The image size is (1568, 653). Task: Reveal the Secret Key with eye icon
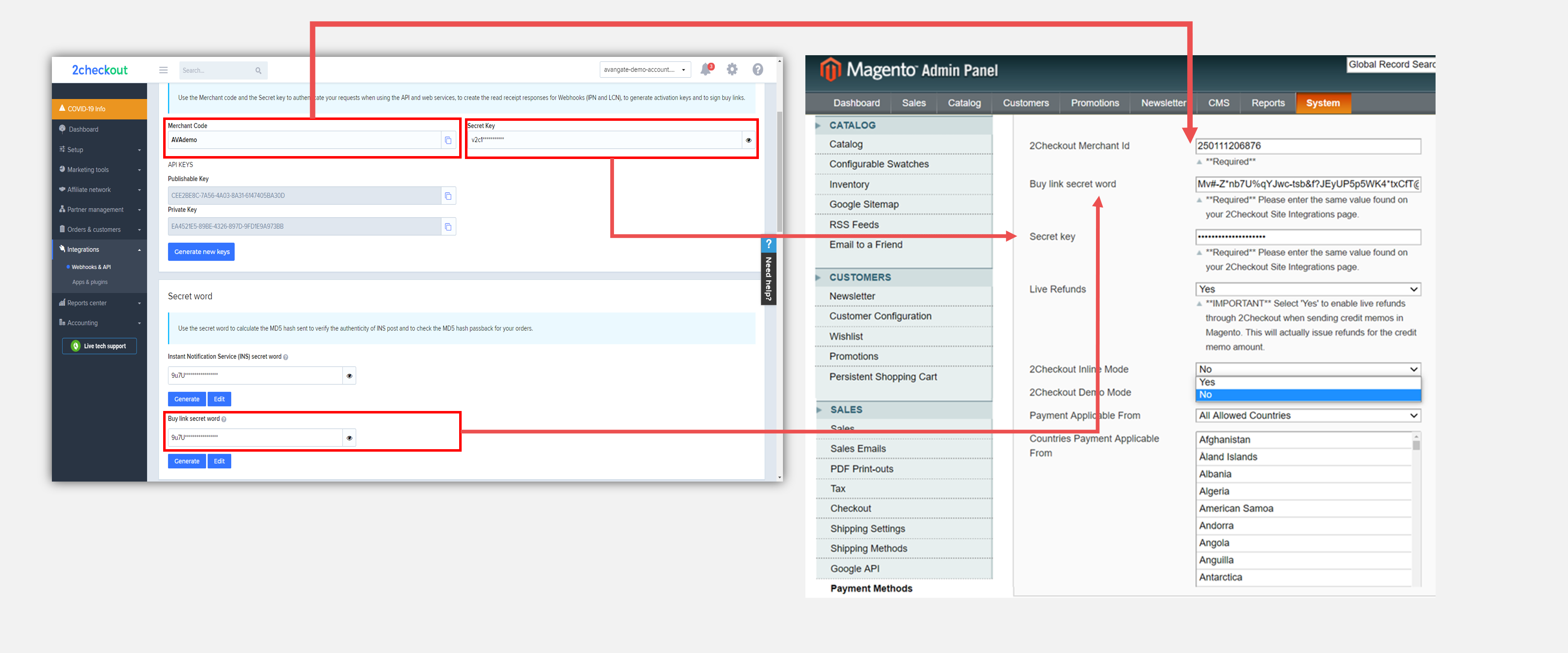click(x=749, y=140)
